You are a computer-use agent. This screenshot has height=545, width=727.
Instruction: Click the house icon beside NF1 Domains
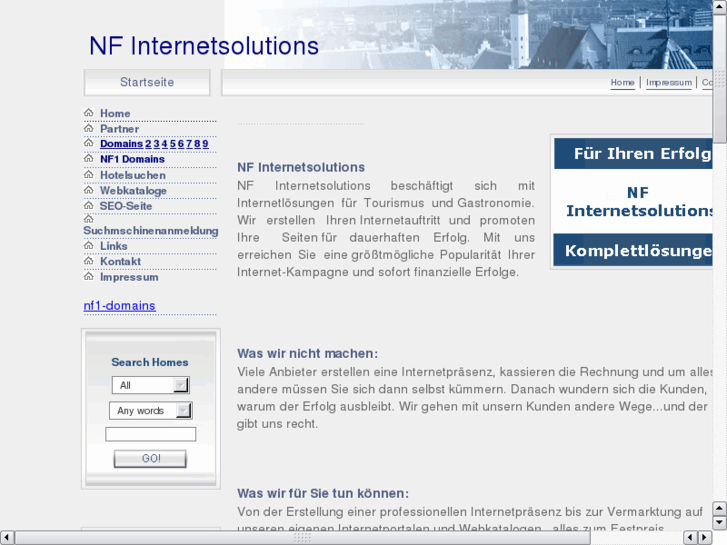coord(89,159)
